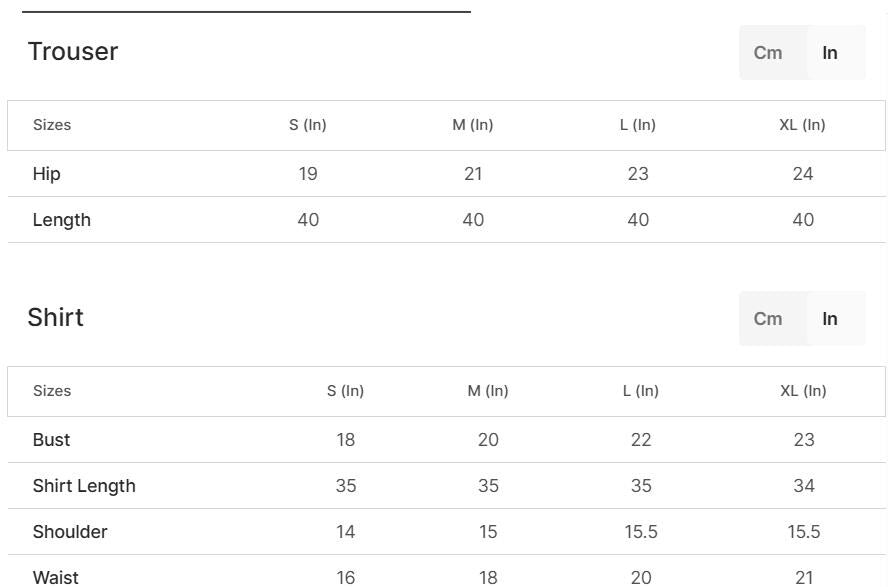888x587 pixels.
Task: Select In unit for Trouser chart
Action: click(x=830, y=53)
